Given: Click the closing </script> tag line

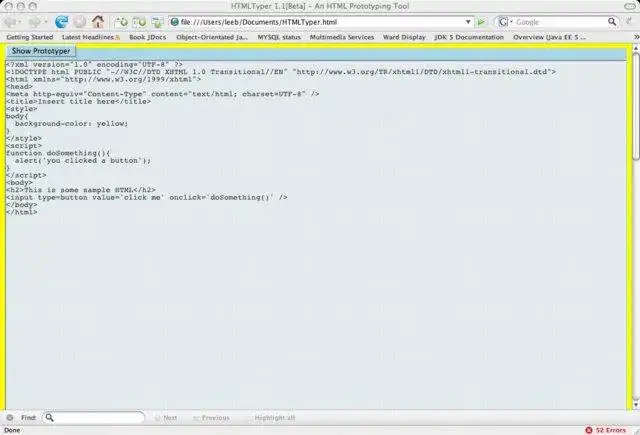Looking at the screenshot, I should point(26,175).
